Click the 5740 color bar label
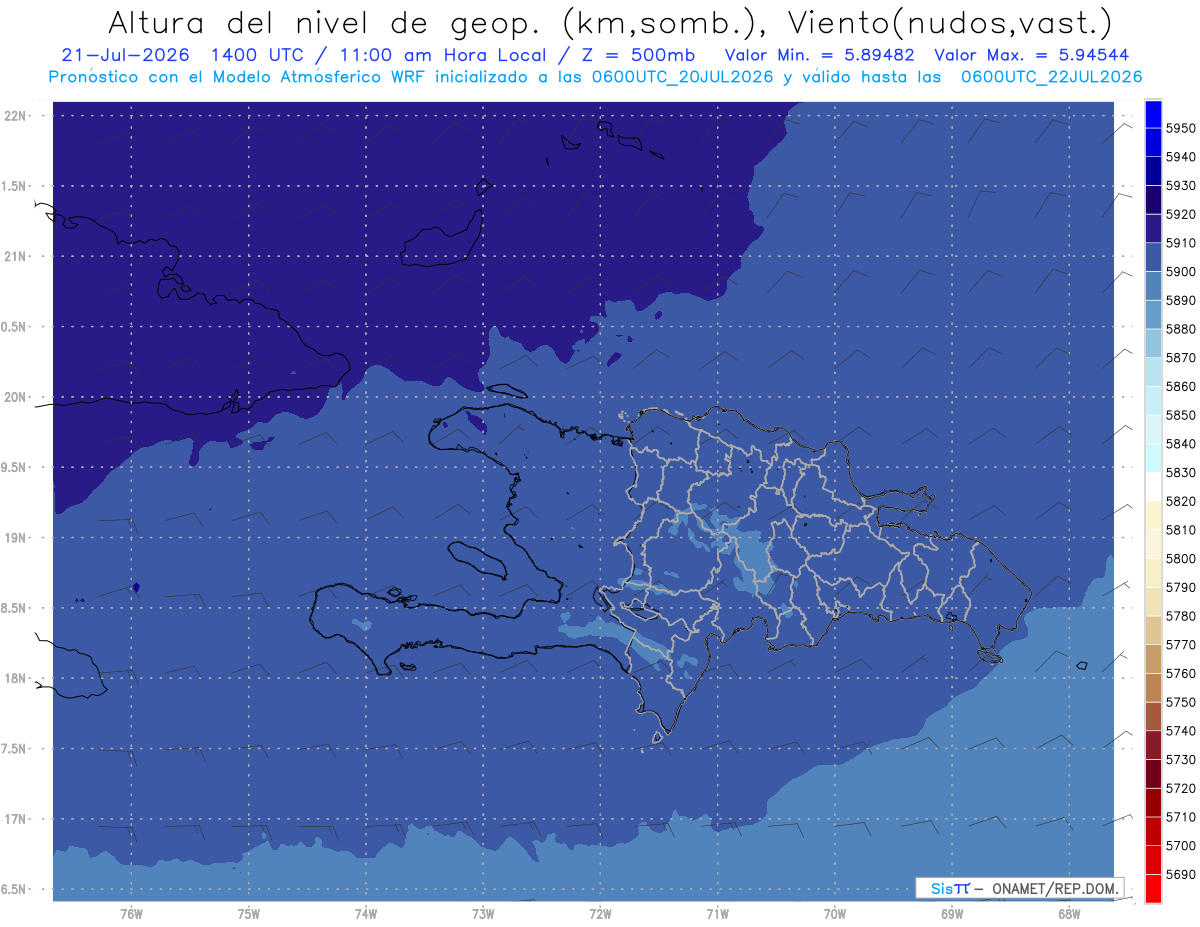 tap(1180, 731)
